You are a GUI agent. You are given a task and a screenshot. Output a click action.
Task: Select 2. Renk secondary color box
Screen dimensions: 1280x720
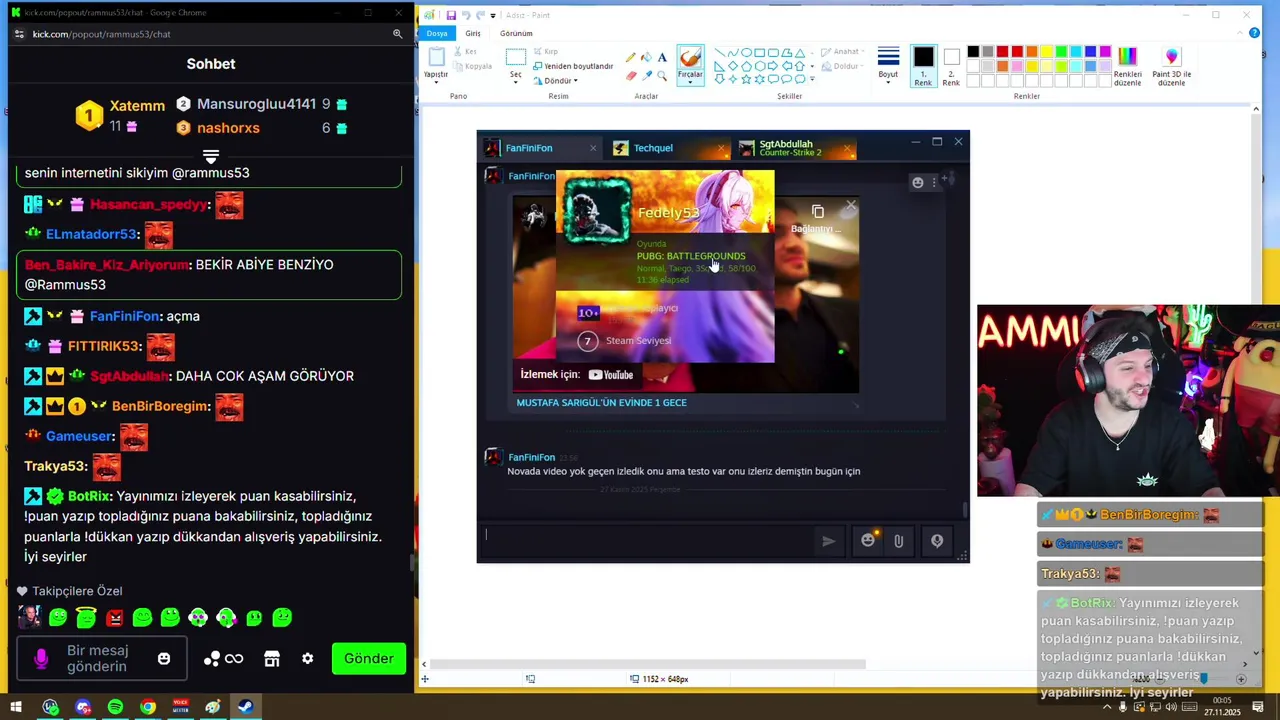click(951, 65)
